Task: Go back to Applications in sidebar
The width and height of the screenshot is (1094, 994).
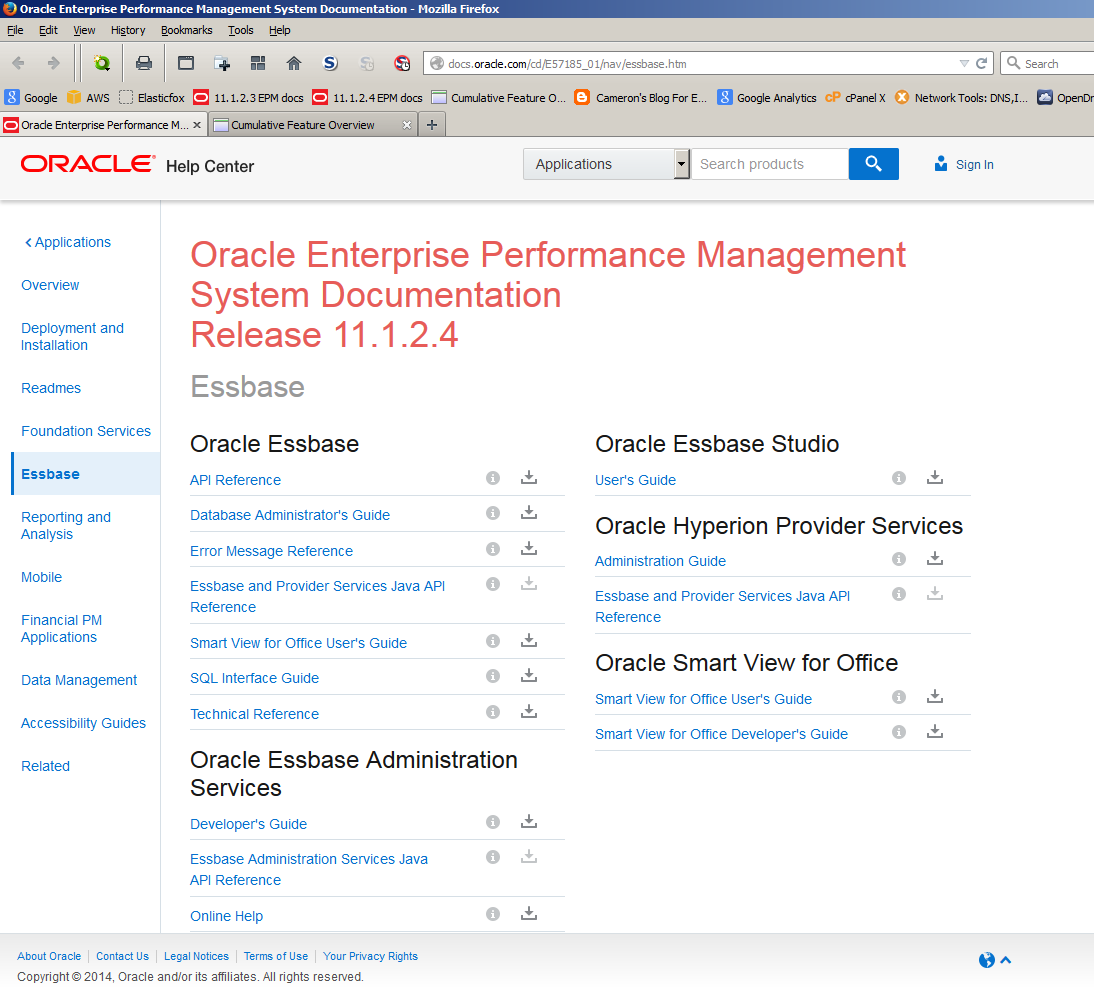Action: pos(68,242)
